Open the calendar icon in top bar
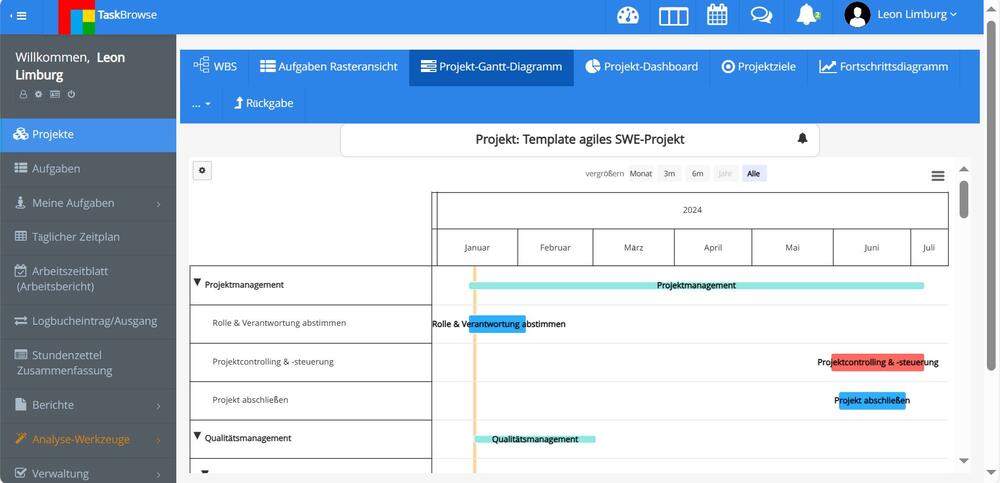 pos(717,15)
